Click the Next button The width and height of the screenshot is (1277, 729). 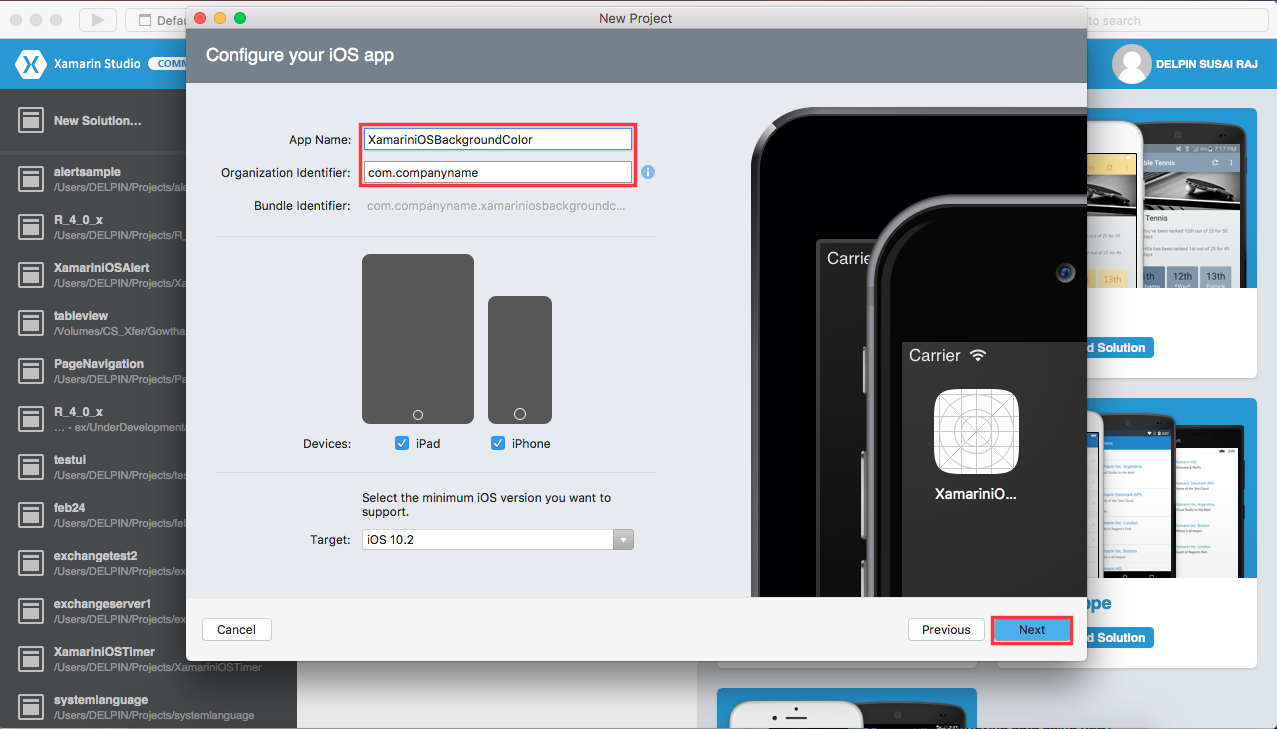[1031, 629]
